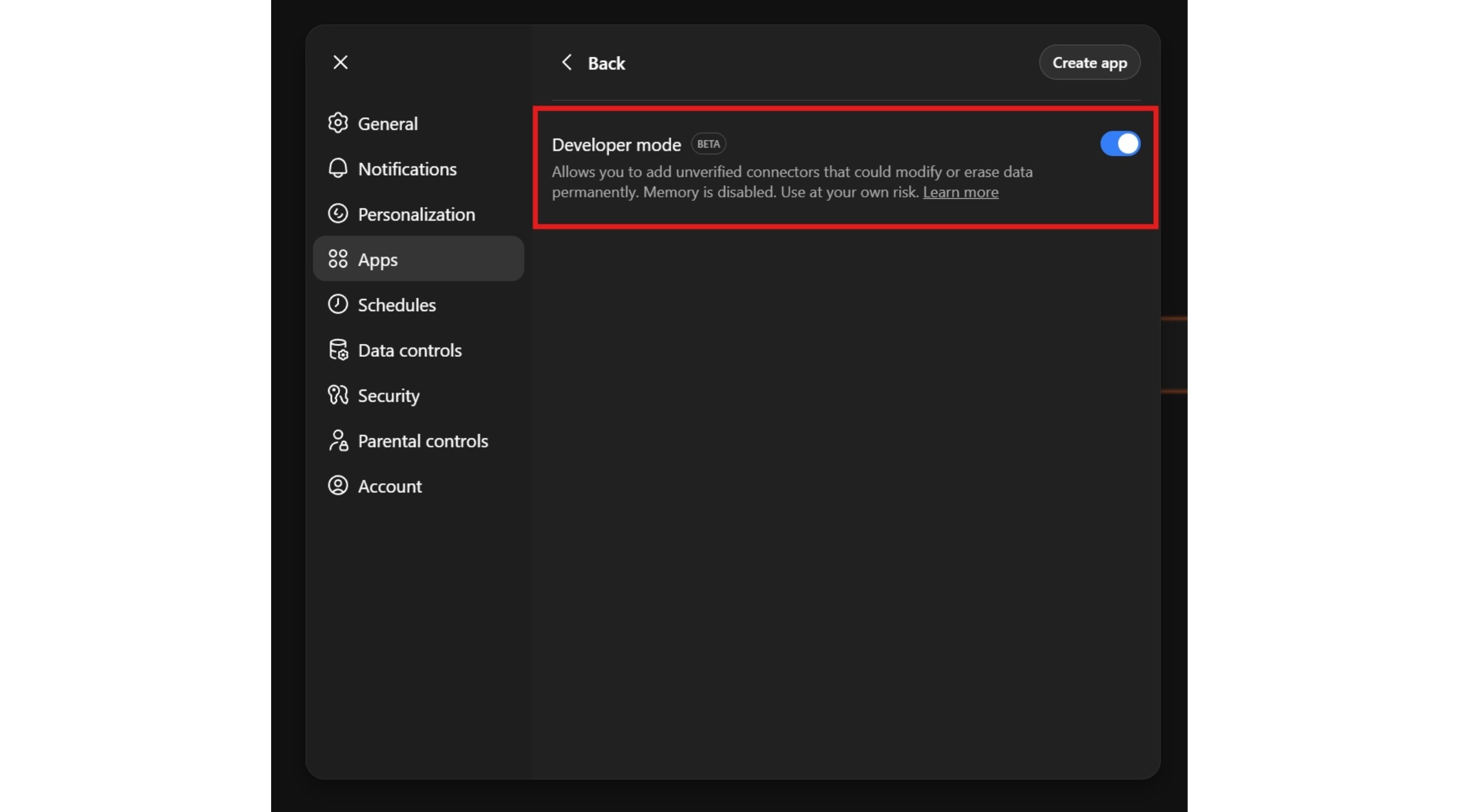1459x812 pixels.
Task: Open the Learn more link
Action: [961, 192]
